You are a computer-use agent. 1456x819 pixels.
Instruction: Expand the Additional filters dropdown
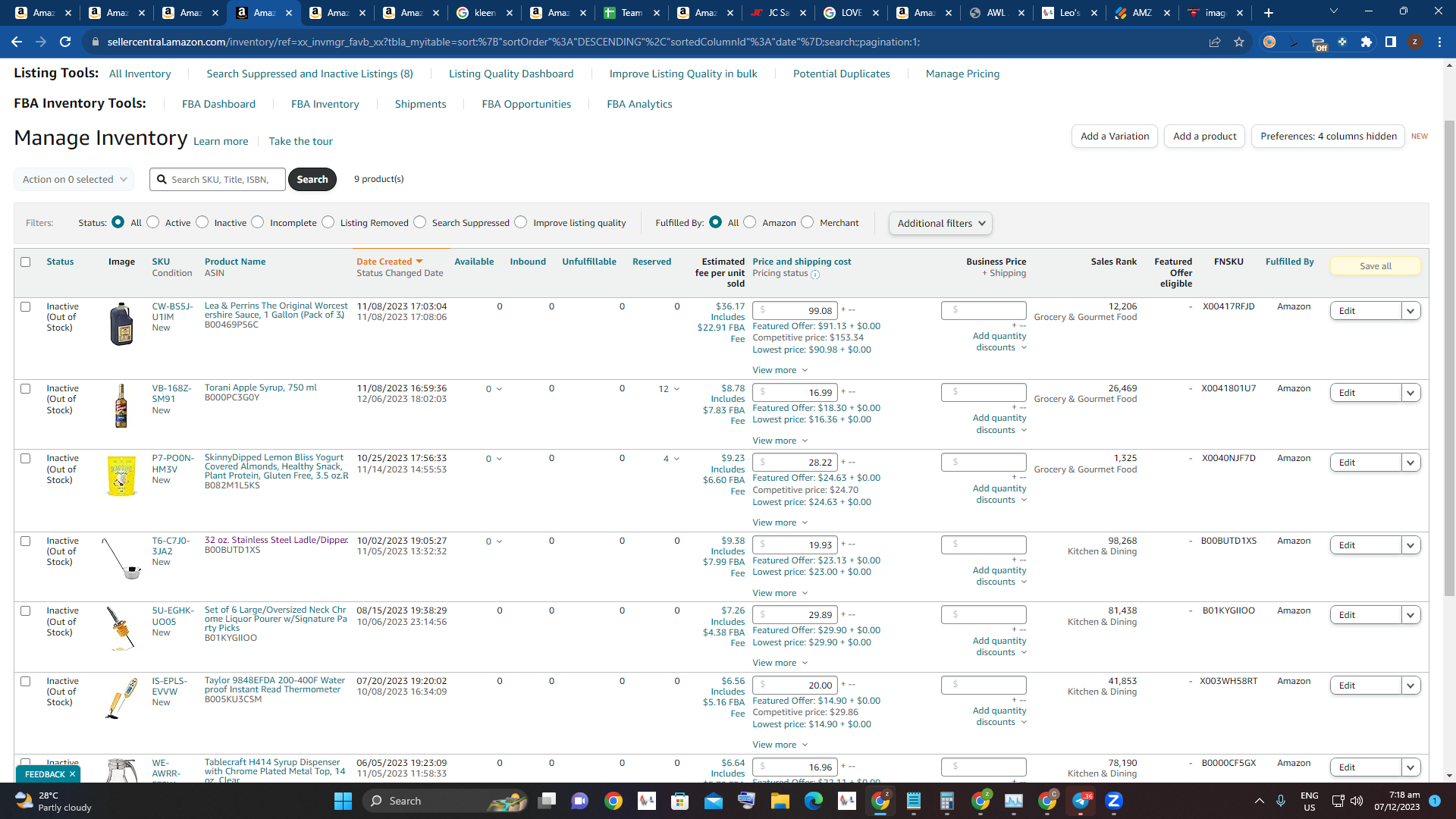[x=940, y=223]
